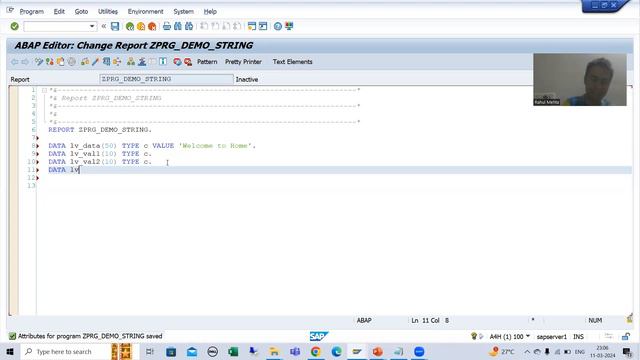Screen dimensions: 640x360
Task: Click the REPORT ZPRG_DEMO_STRING code line
Action: (x=100, y=129)
